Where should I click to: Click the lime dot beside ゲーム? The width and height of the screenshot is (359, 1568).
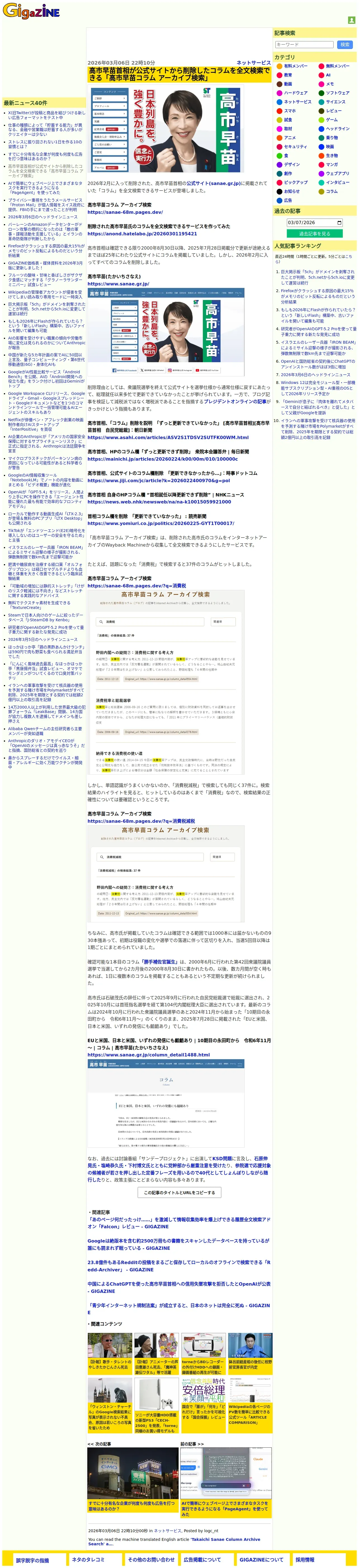[321, 120]
